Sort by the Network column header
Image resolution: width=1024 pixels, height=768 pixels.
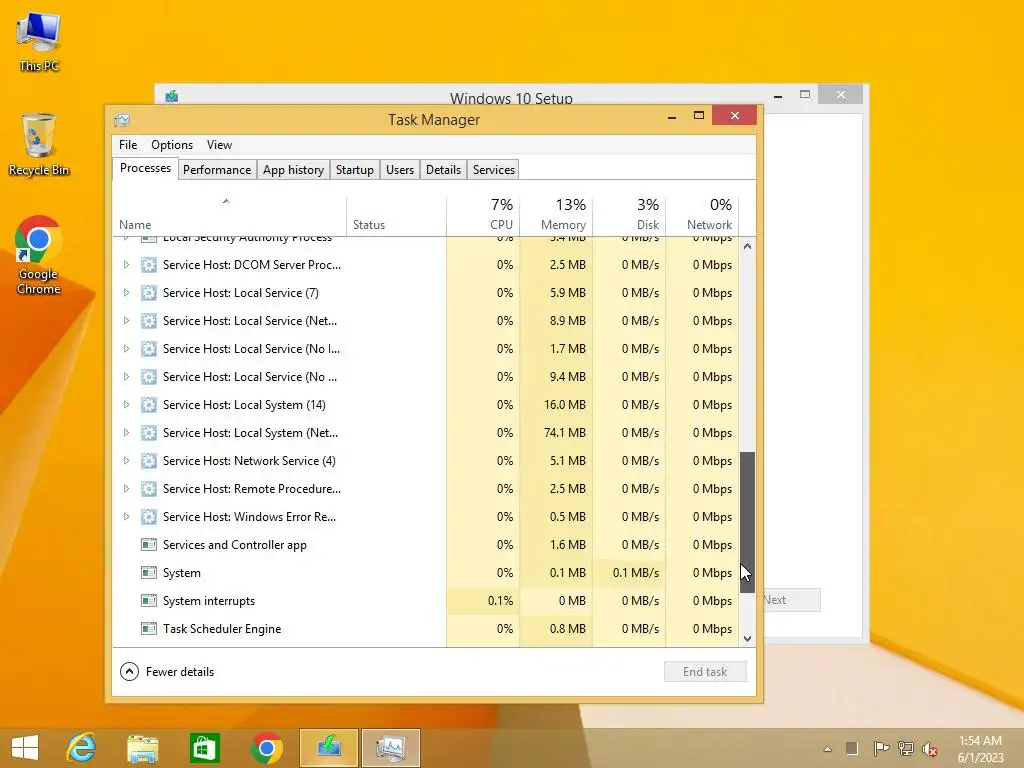coord(702,216)
